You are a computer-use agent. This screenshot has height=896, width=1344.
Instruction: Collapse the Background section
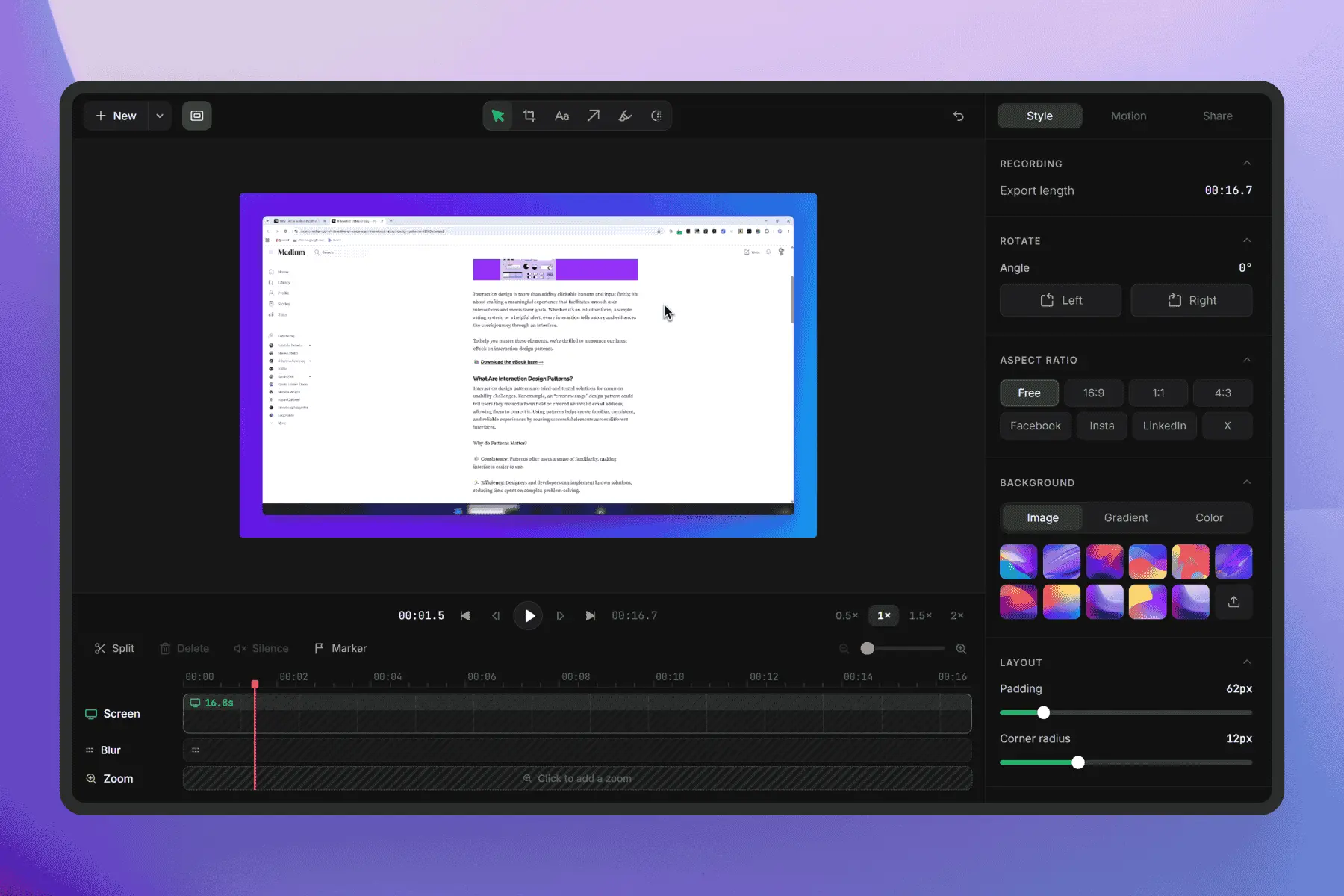tap(1246, 482)
